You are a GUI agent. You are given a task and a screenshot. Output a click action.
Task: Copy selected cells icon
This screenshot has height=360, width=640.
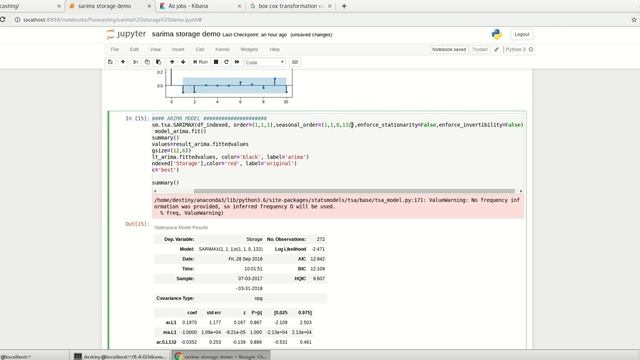tap(147, 62)
